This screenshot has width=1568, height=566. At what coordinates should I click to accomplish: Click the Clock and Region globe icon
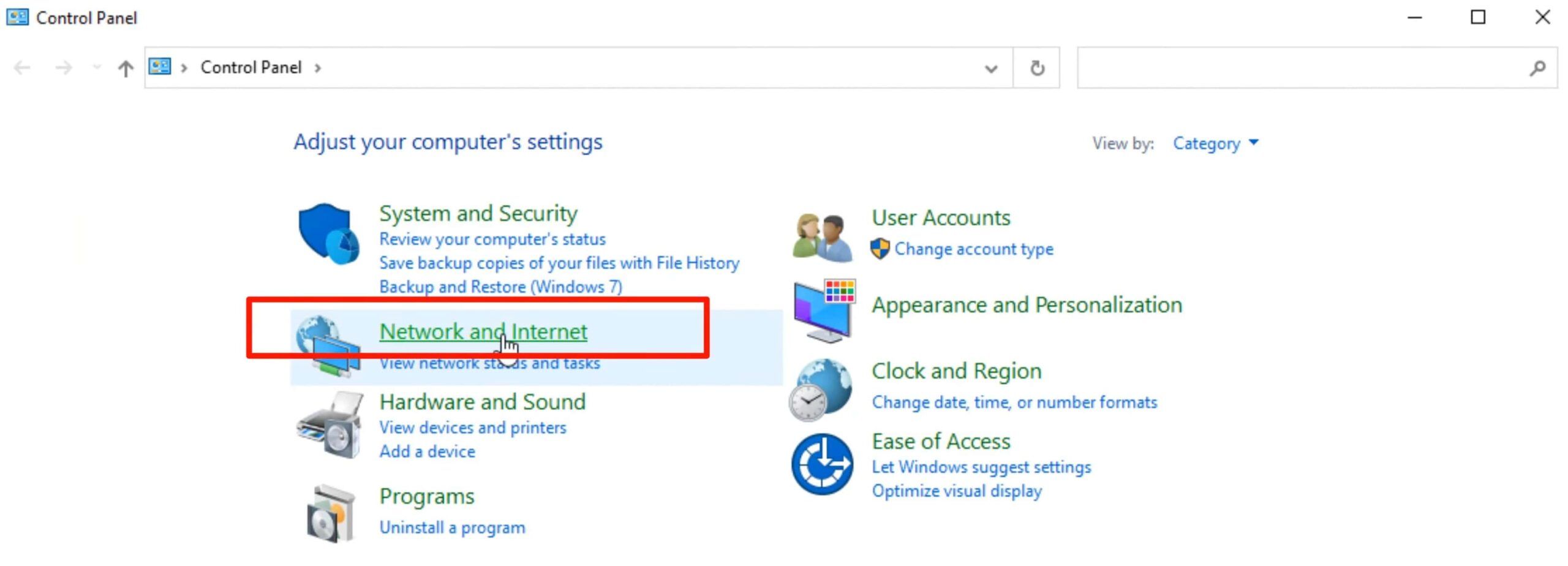coord(820,390)
